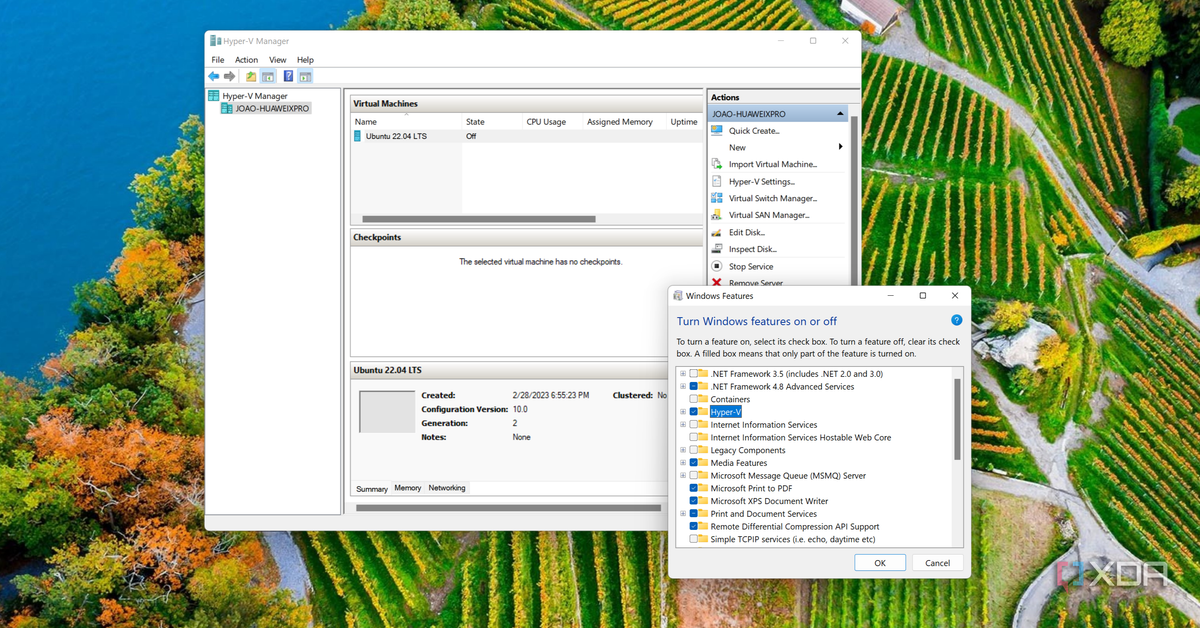The height and width of the screenshot is (628, 1200).
Task: Click the Virtual Machines horizontal scrollbar
Action: [478, 219]
